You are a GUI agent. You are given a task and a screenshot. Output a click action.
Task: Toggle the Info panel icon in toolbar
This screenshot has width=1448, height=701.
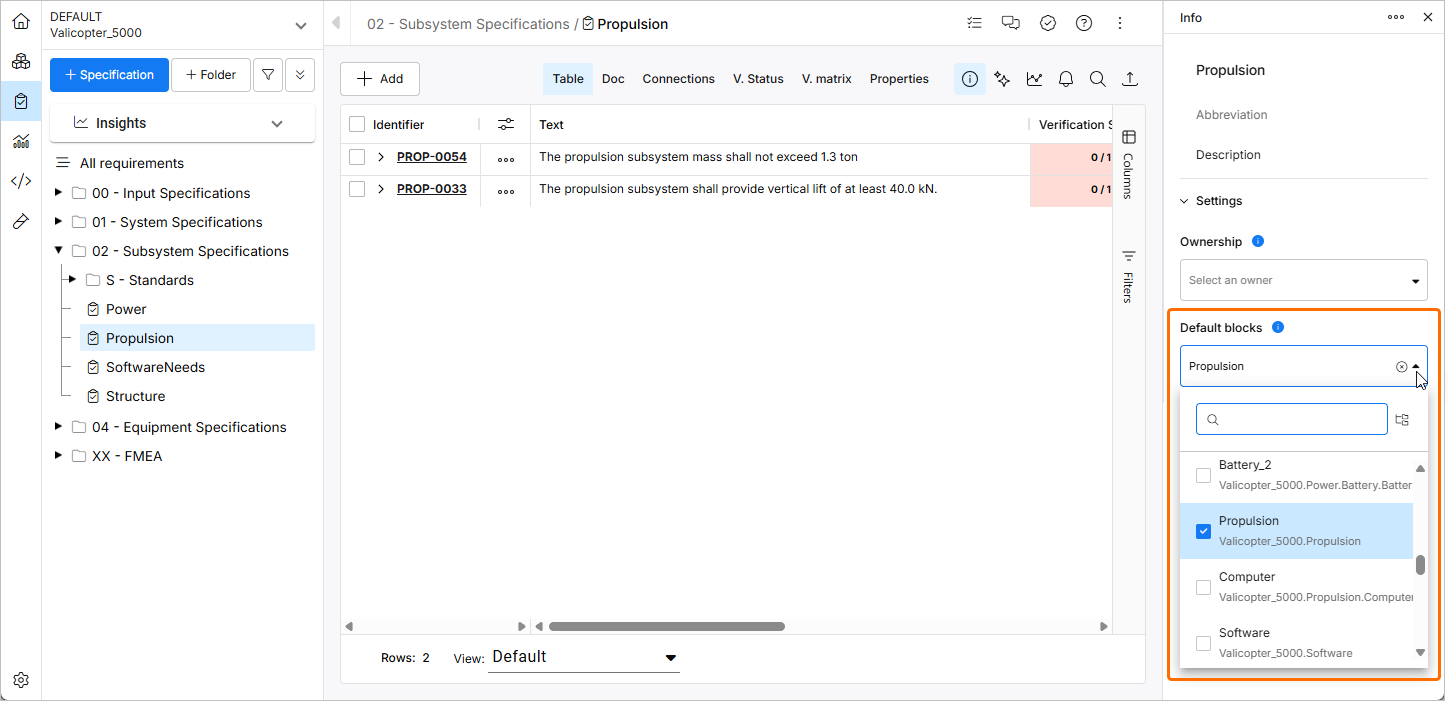pos(970,79)
